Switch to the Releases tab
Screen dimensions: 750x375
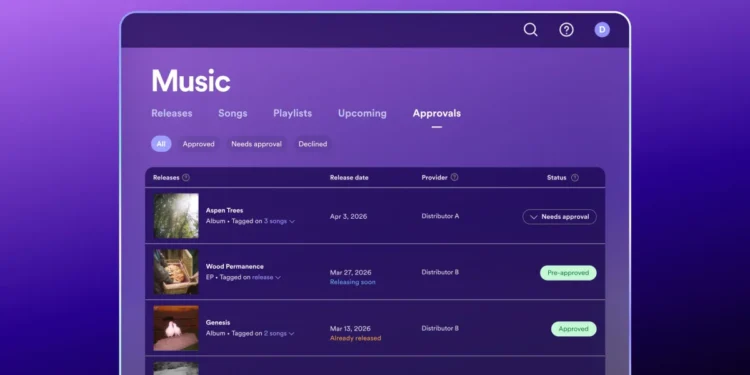click(x=172, y=113)
